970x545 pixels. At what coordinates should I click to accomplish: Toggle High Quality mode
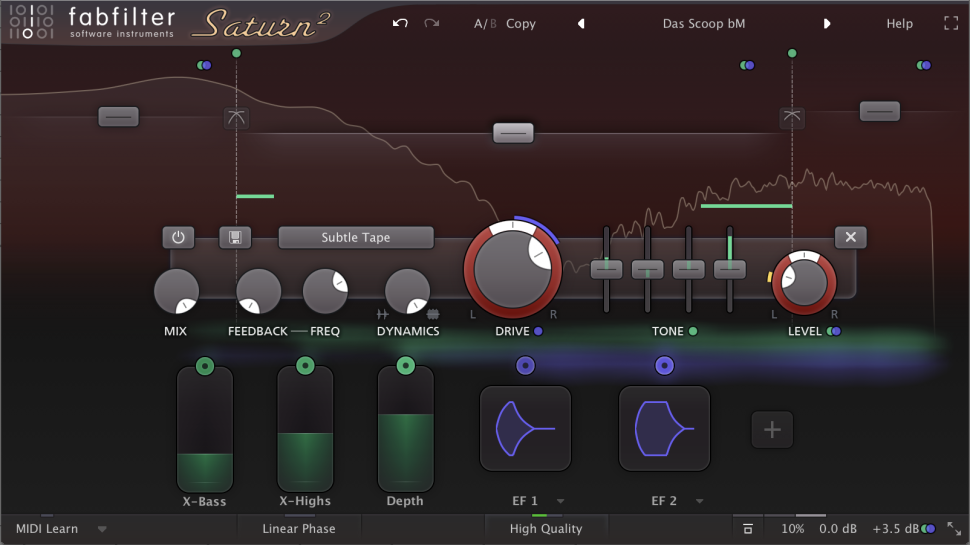pyautogui.click(x=545, y=528)
